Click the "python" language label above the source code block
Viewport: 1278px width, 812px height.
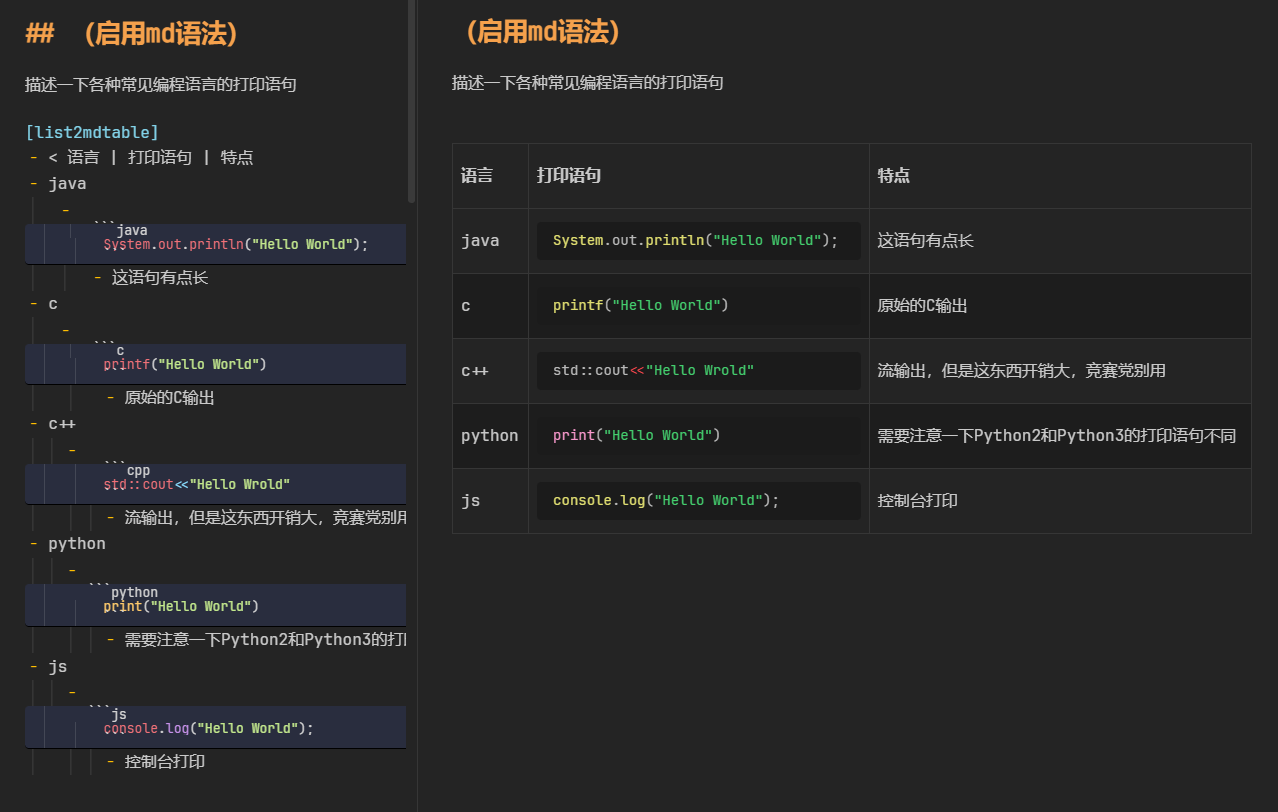point(135,592)
